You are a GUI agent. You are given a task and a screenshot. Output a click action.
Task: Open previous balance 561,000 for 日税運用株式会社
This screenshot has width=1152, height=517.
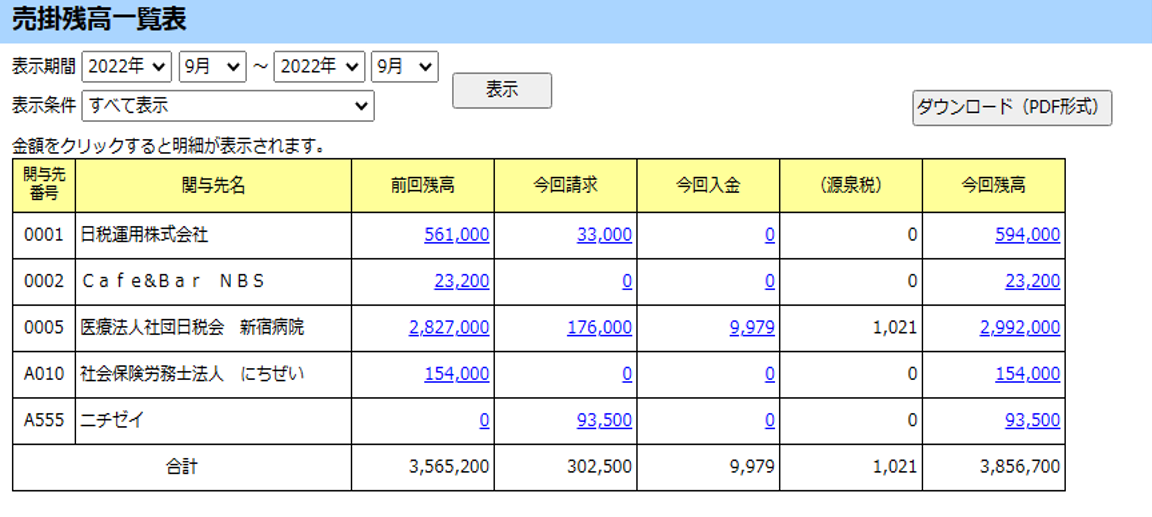[x=456, y=235]
